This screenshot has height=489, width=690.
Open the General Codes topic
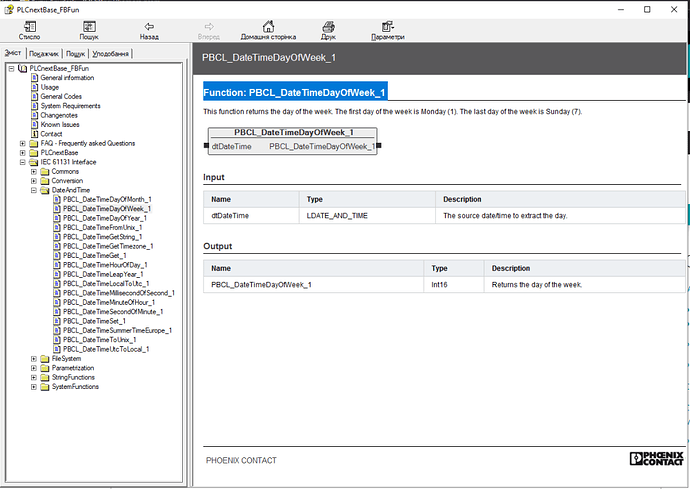[x=61, y=96]
